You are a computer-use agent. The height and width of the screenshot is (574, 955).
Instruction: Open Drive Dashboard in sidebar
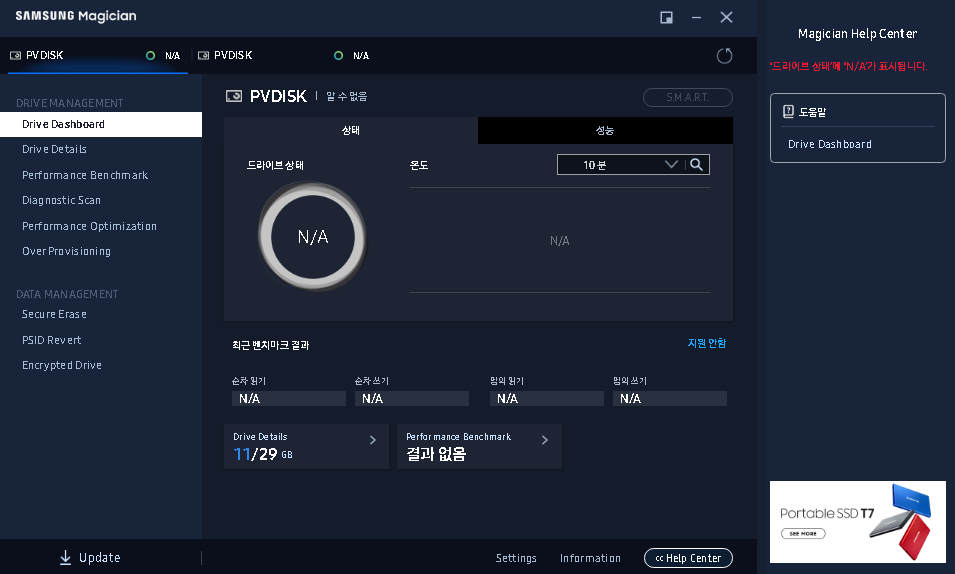pos(101,124)
